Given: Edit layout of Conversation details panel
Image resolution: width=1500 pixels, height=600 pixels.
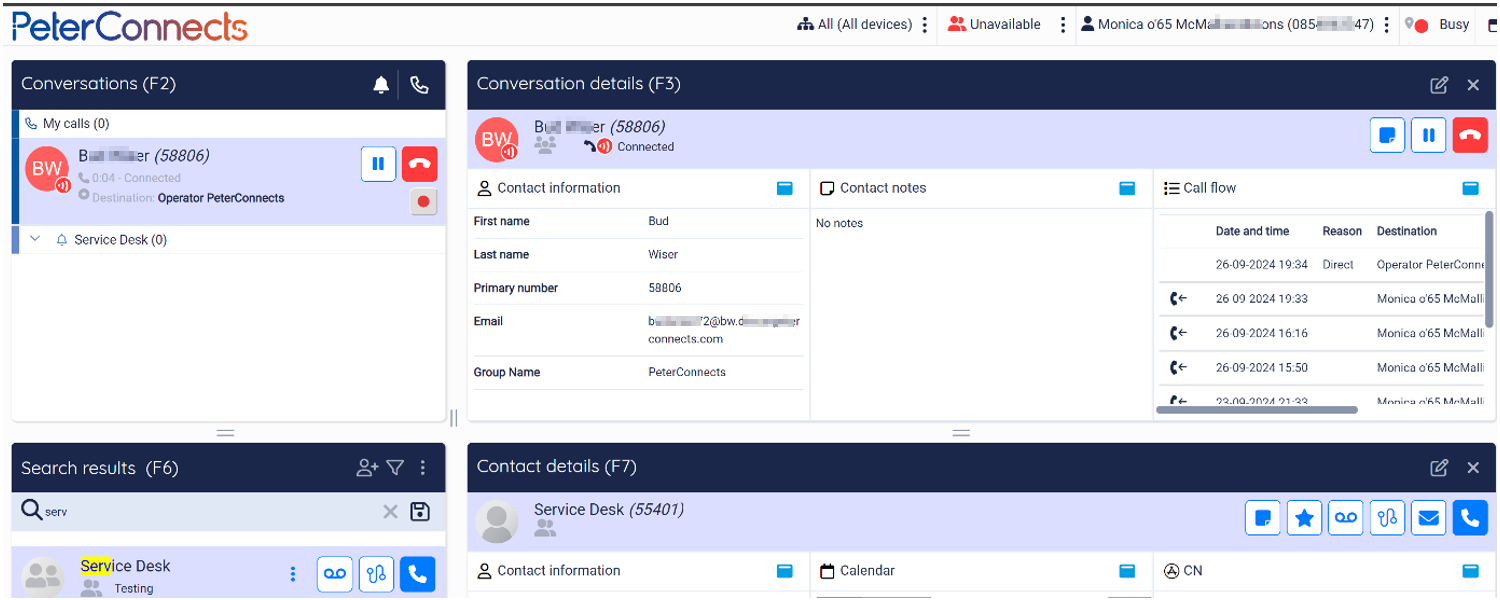Looking at the screenshot, I should pos(1439,85).
